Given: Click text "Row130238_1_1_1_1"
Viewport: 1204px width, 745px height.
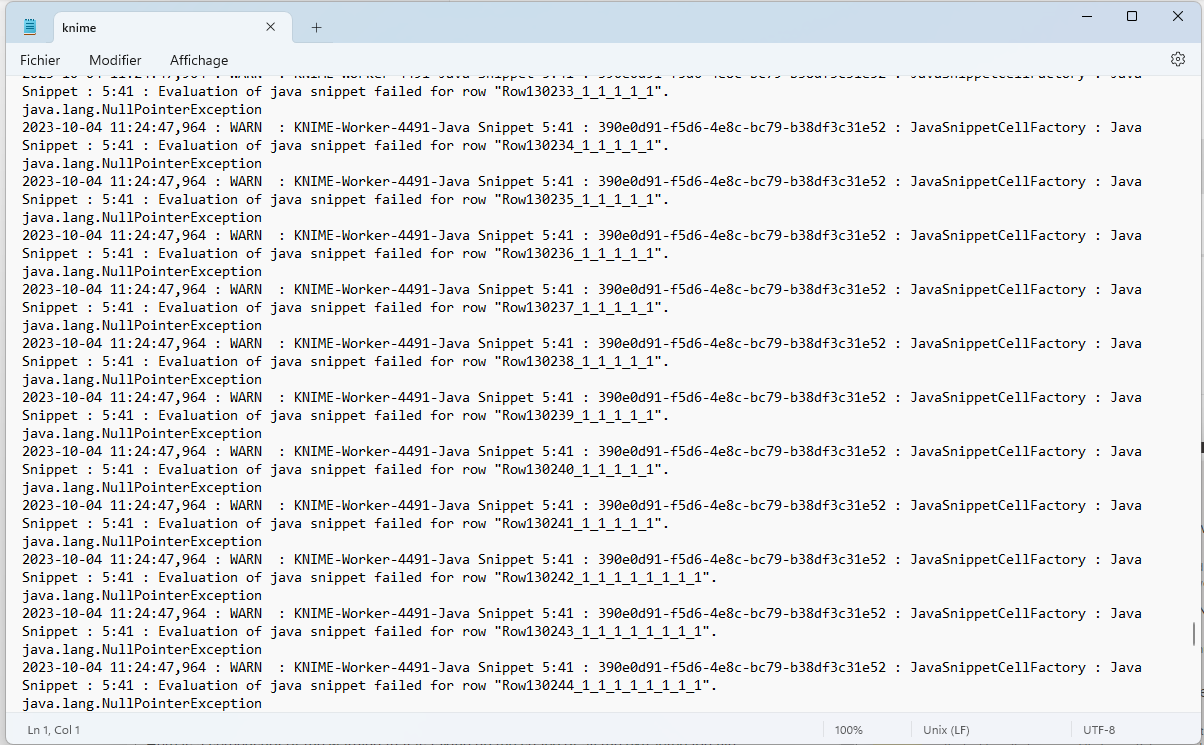Looking at the screenshot, I should (578, 361).
